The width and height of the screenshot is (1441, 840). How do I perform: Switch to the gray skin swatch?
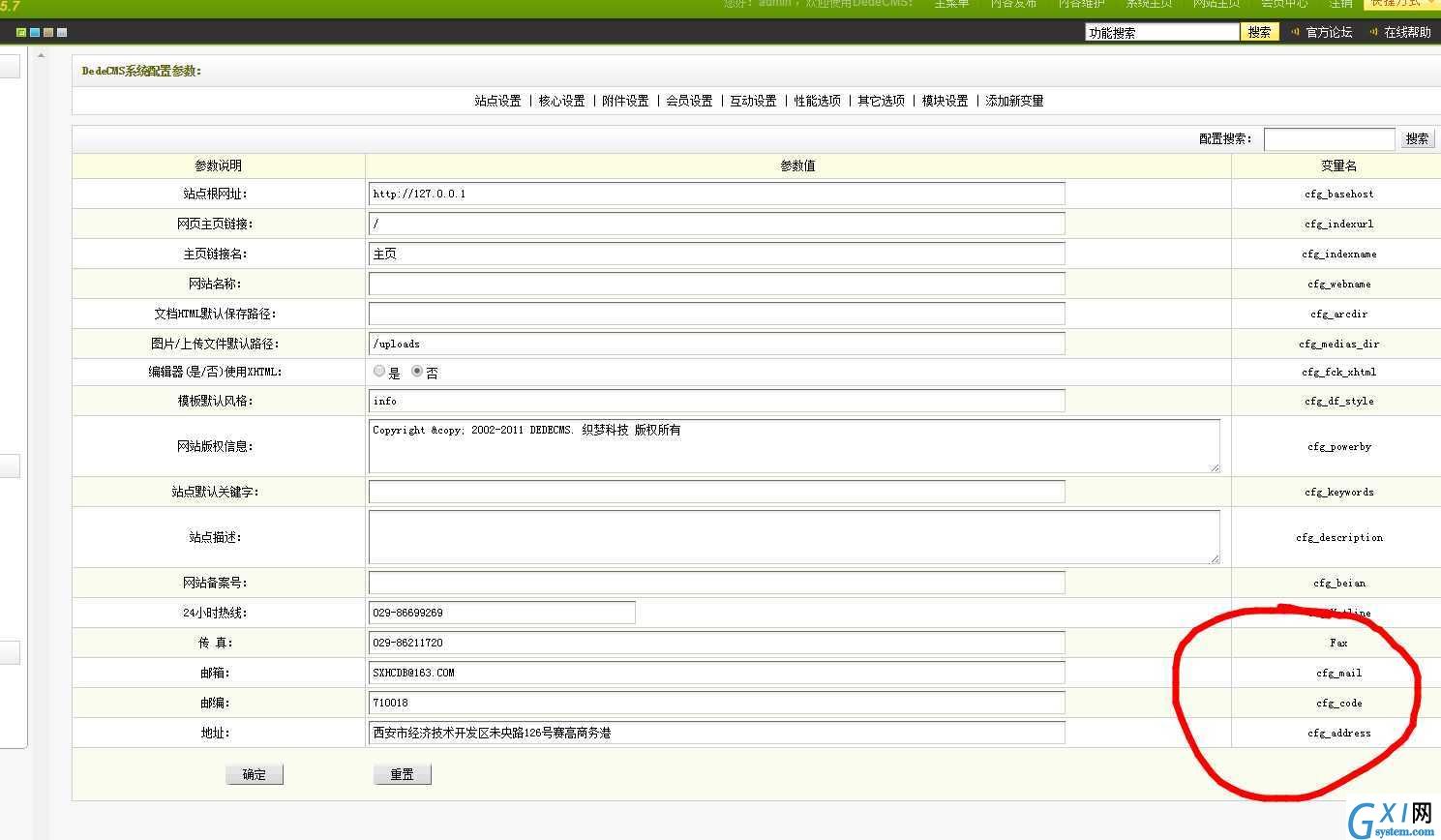pyautogui.click(x=62, y=32)
